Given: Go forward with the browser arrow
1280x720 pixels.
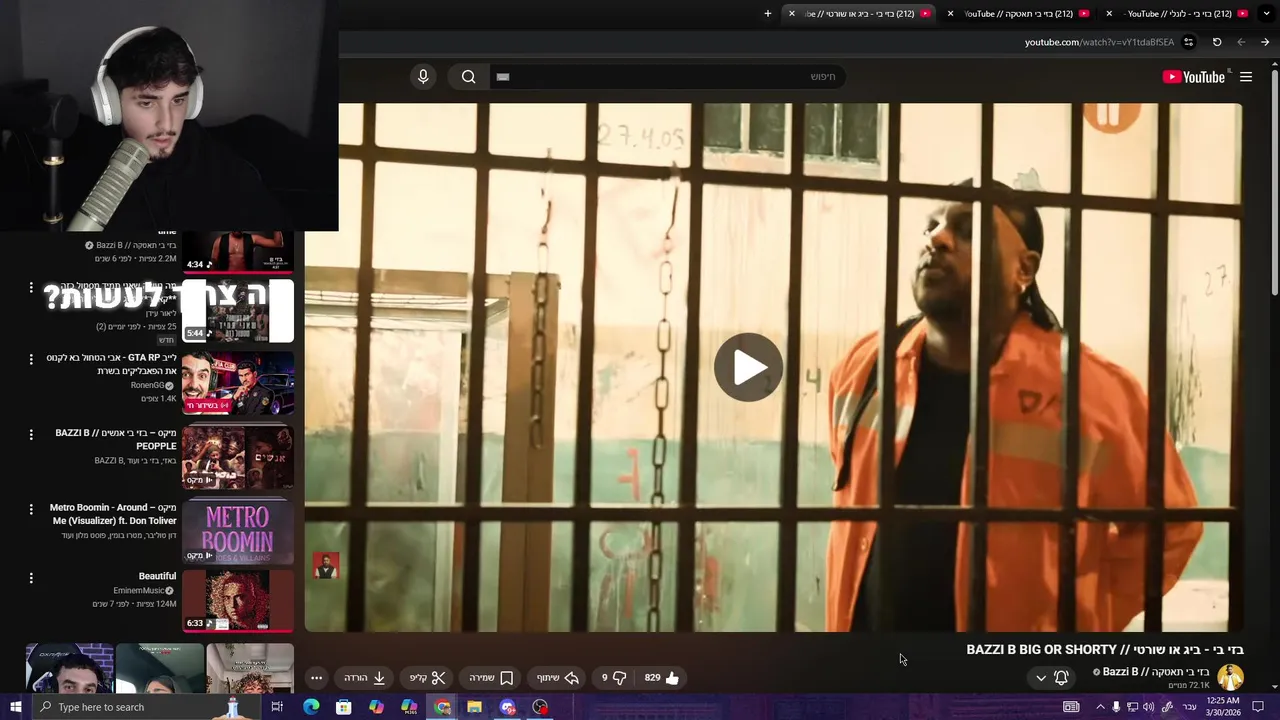Looking at the screenshot, I should [1241, 42].
